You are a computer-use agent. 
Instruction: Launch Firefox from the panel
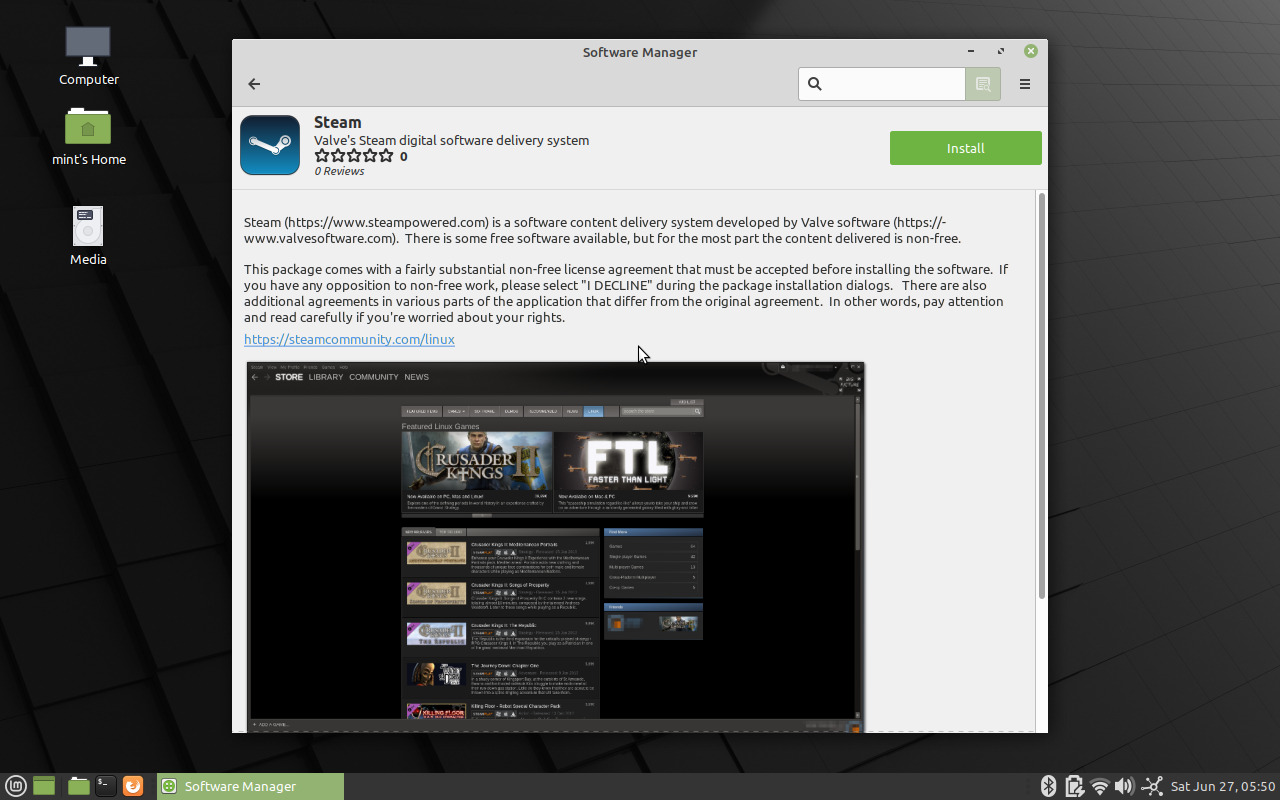pyautogui.click(x=132, y=786)
